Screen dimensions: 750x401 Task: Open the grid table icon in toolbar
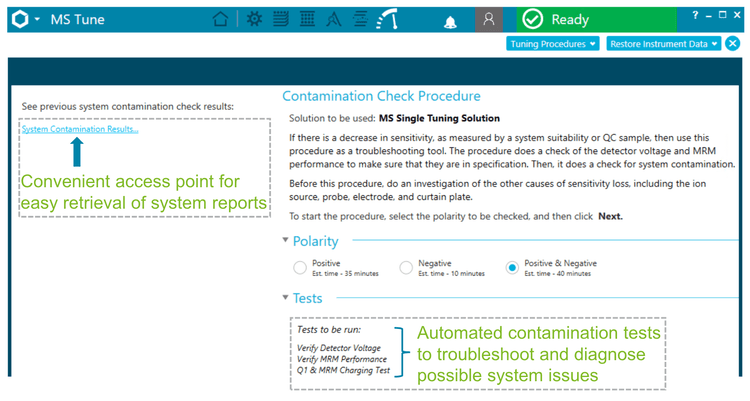pos(307,20)
